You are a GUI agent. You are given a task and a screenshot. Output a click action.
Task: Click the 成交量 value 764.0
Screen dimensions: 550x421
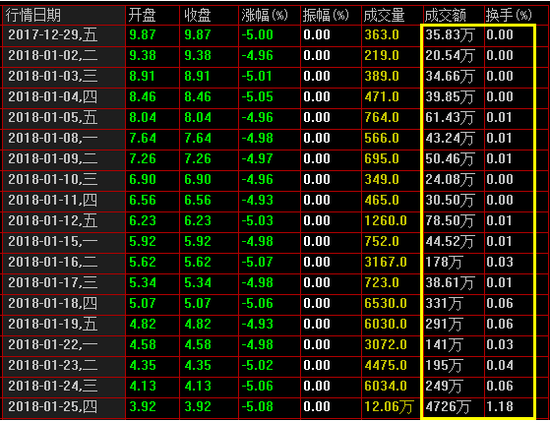[x=382, y=118]
